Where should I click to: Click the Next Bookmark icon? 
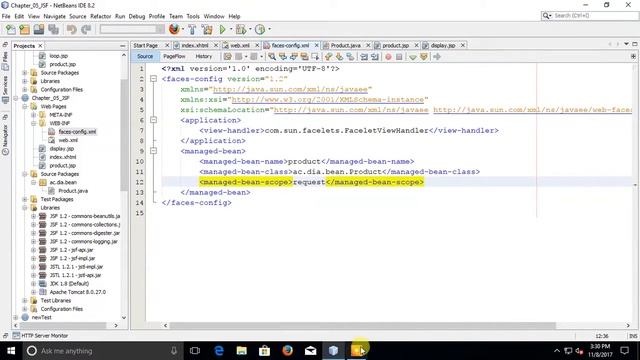click(339, 56)
